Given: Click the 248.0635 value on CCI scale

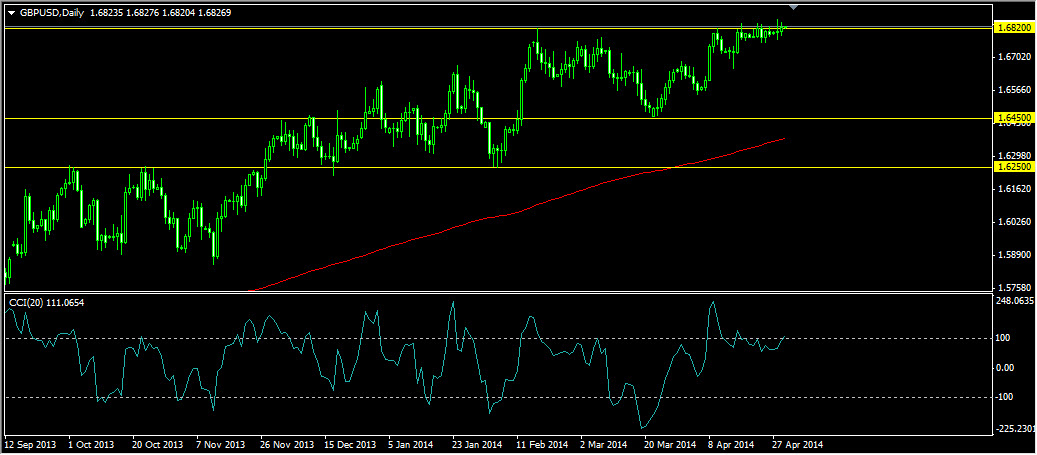Looking at the screenshot, I should [1015, 302].
